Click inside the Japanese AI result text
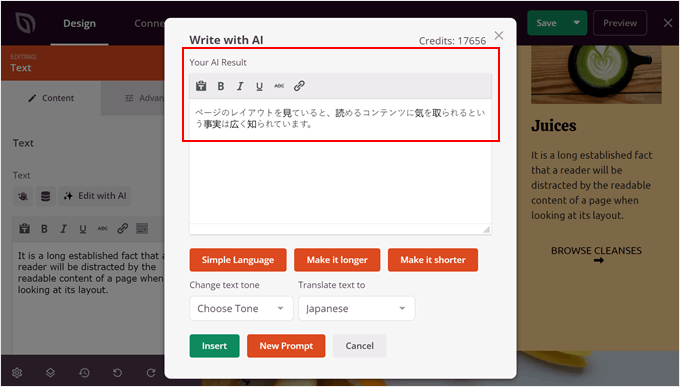680x387 pixels. coord(340,118)
